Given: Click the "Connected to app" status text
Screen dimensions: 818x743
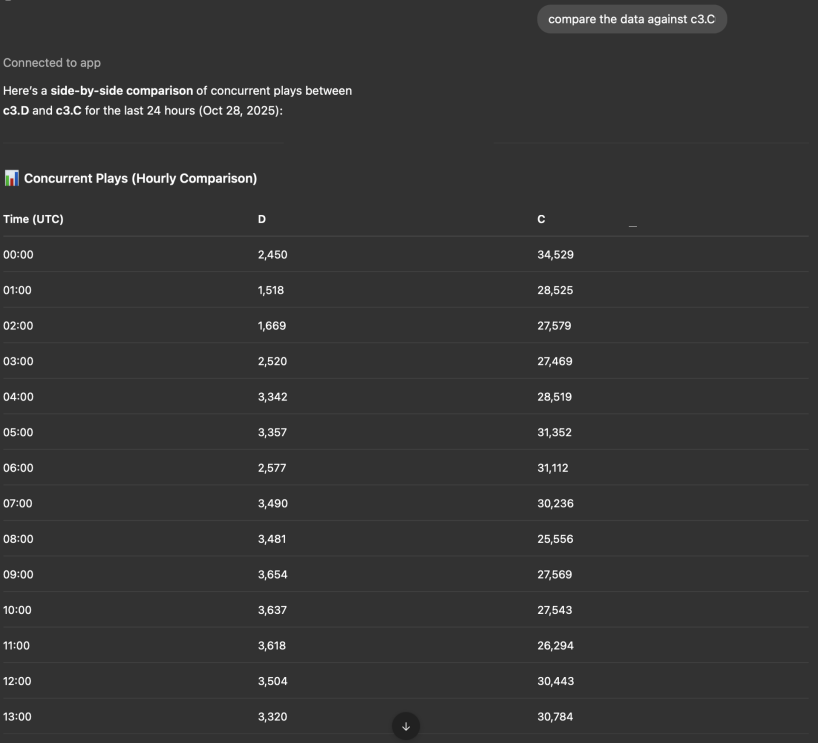Looking at the screenshot, I should point(51,63).
